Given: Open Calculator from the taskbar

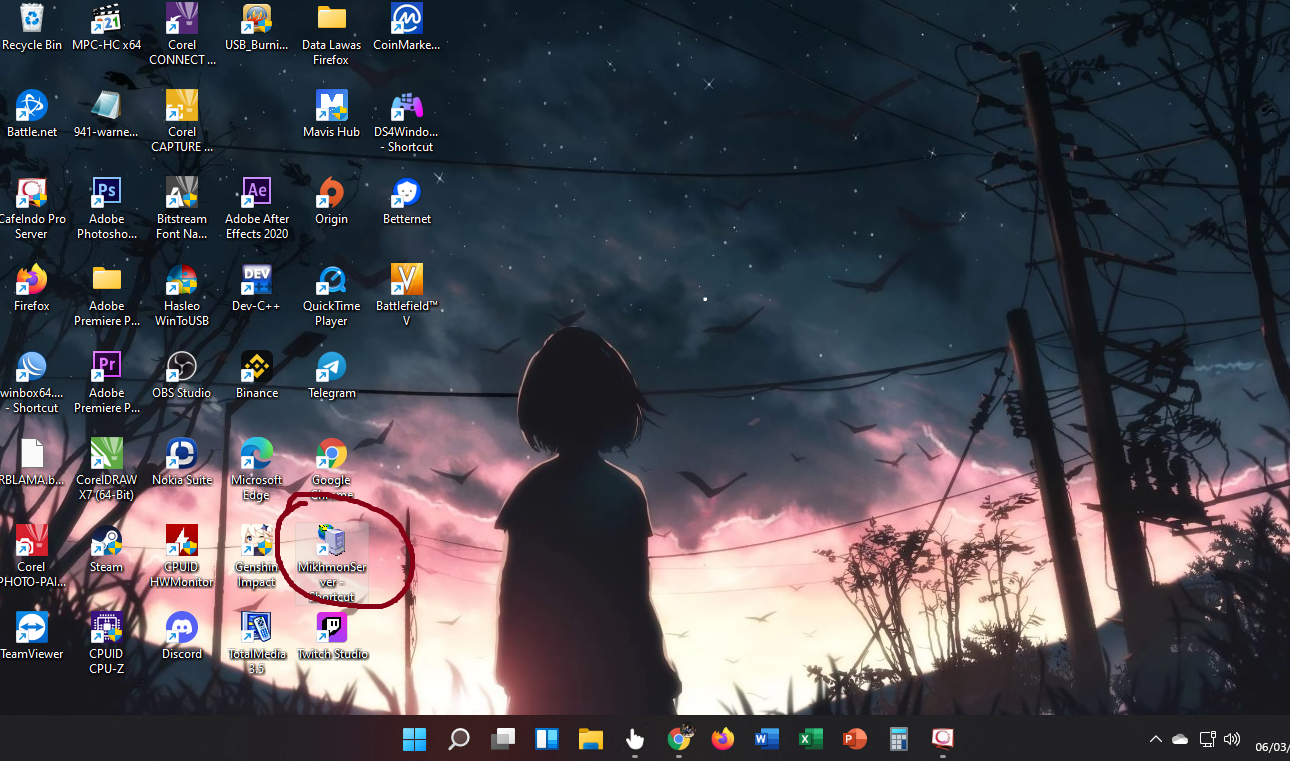Looking at the screenshot, I should click(898, 739).
